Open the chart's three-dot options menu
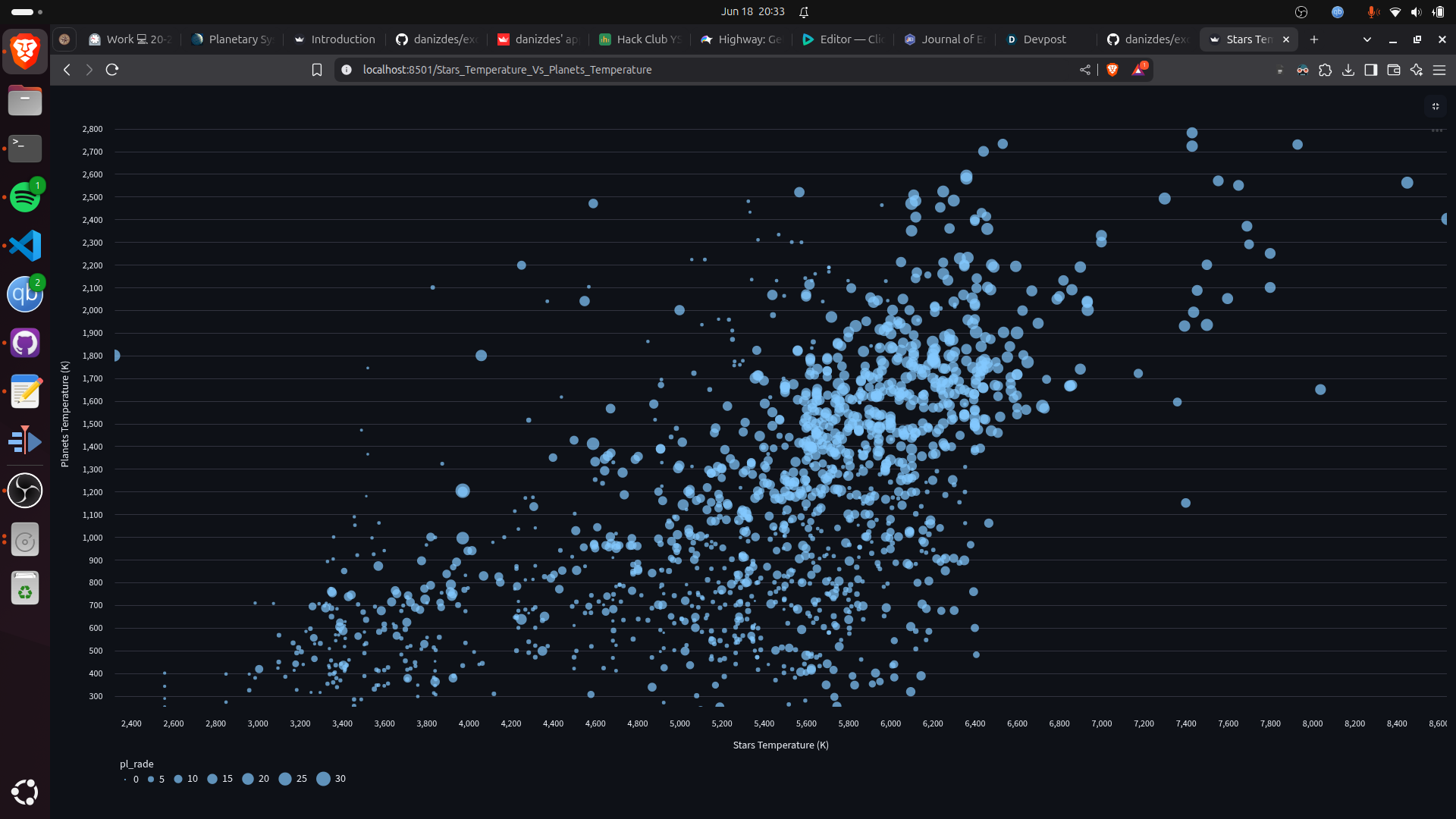Viewport: 1456px width, 819px height. point(1436,130)
